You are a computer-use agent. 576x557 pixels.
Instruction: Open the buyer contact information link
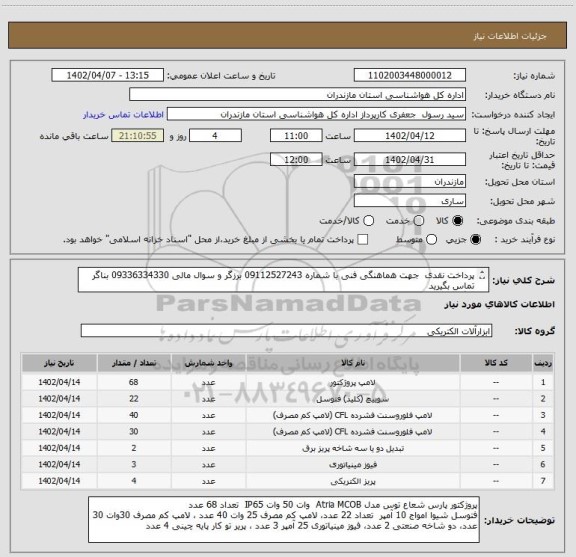tap(123, 115)
